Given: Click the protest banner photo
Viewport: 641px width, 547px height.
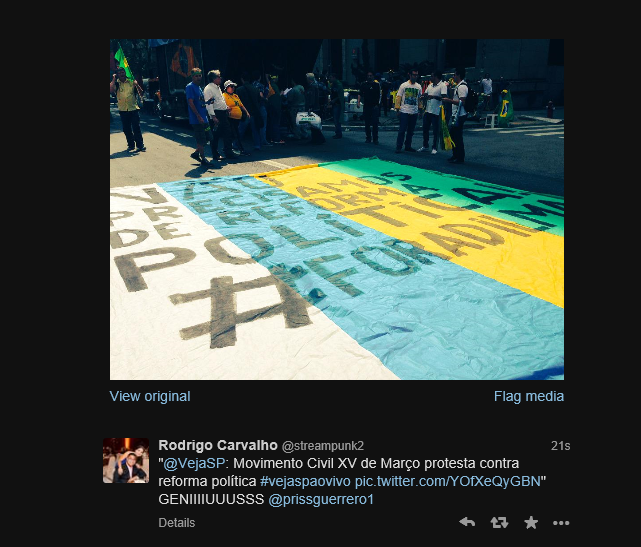Looking at the screenshot, I should click(337, 209).
